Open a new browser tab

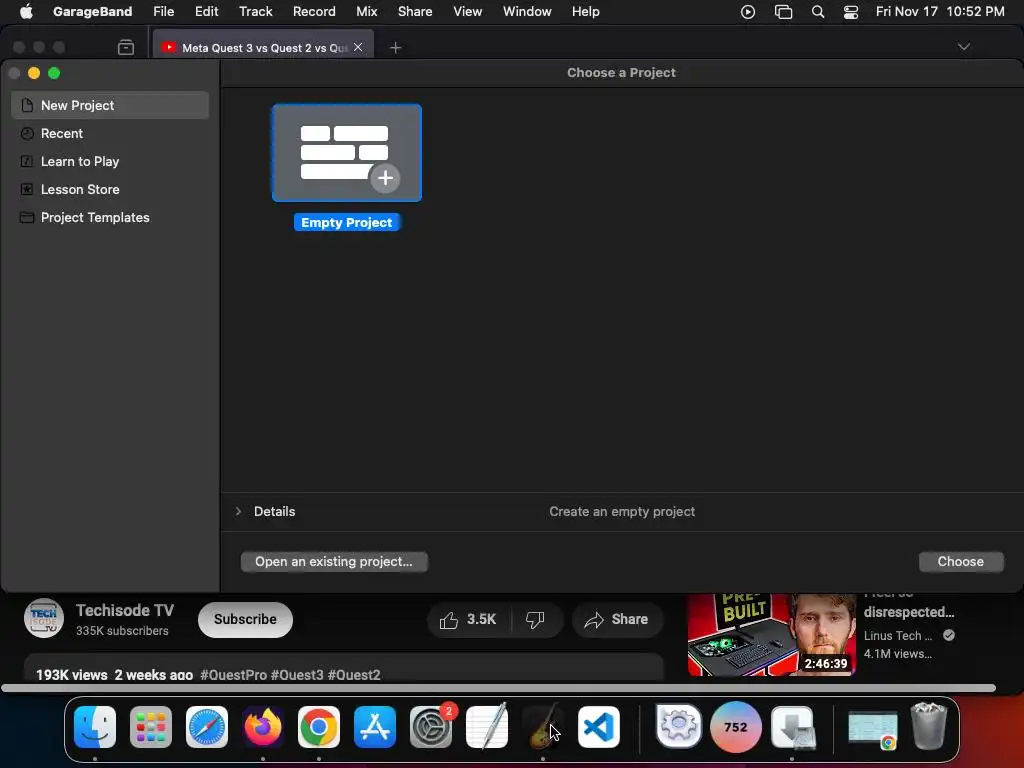(x=395, y=47)
